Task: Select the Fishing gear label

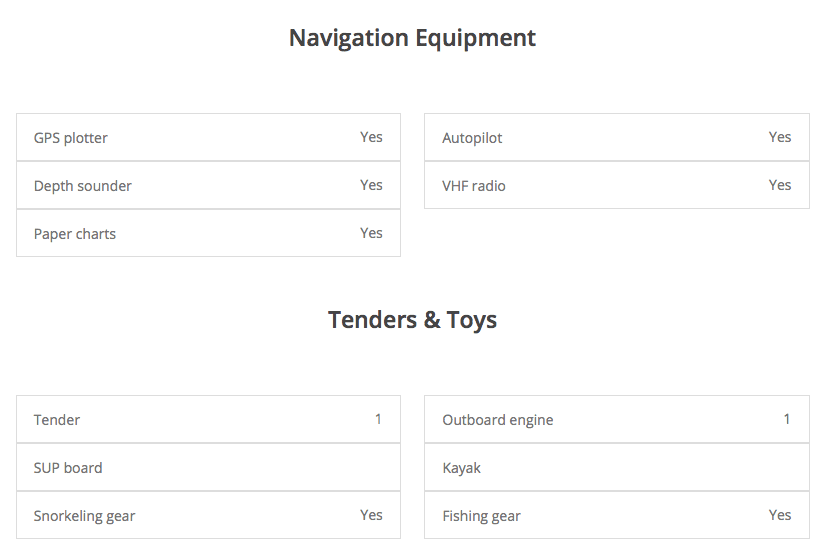Action: pyautogui.click(x=482, y=516)
